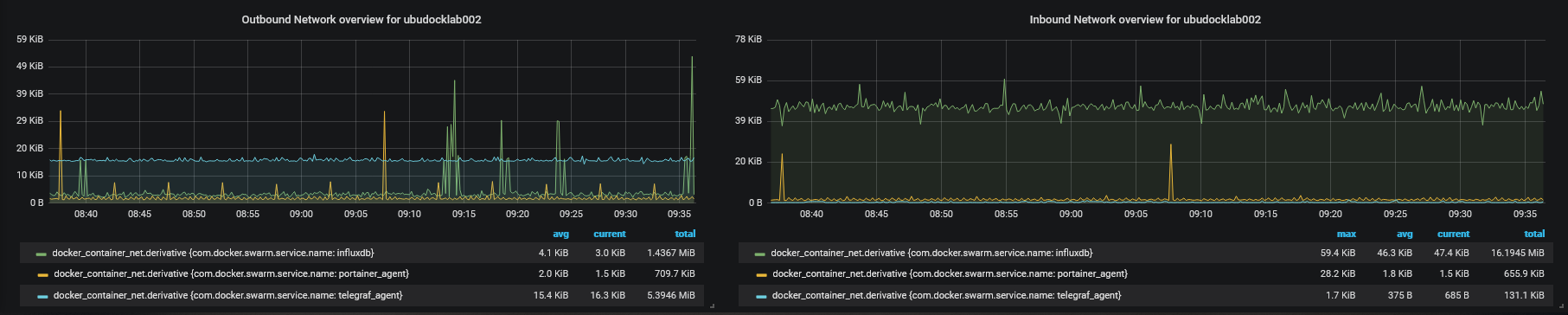The height and width of the screenshot is (315, 1568).
Task: Click Inbound influxdb max 59.4 KiB
Action: tap(1338, 253)
